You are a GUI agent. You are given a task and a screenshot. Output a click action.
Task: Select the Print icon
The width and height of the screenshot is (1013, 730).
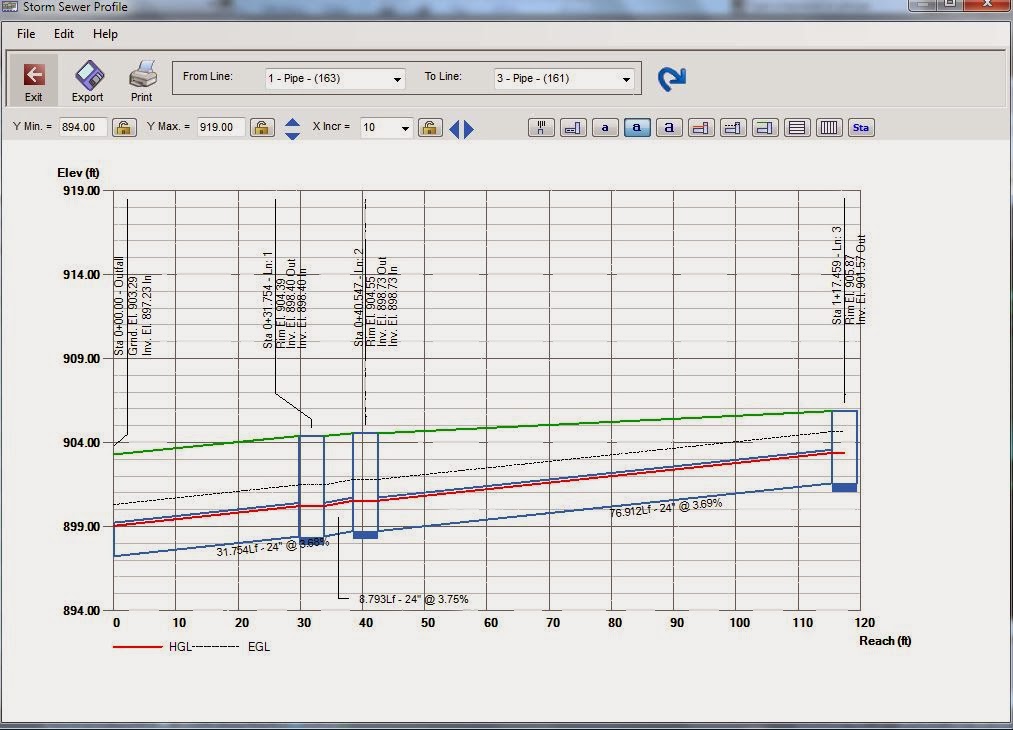coord(140,80)
